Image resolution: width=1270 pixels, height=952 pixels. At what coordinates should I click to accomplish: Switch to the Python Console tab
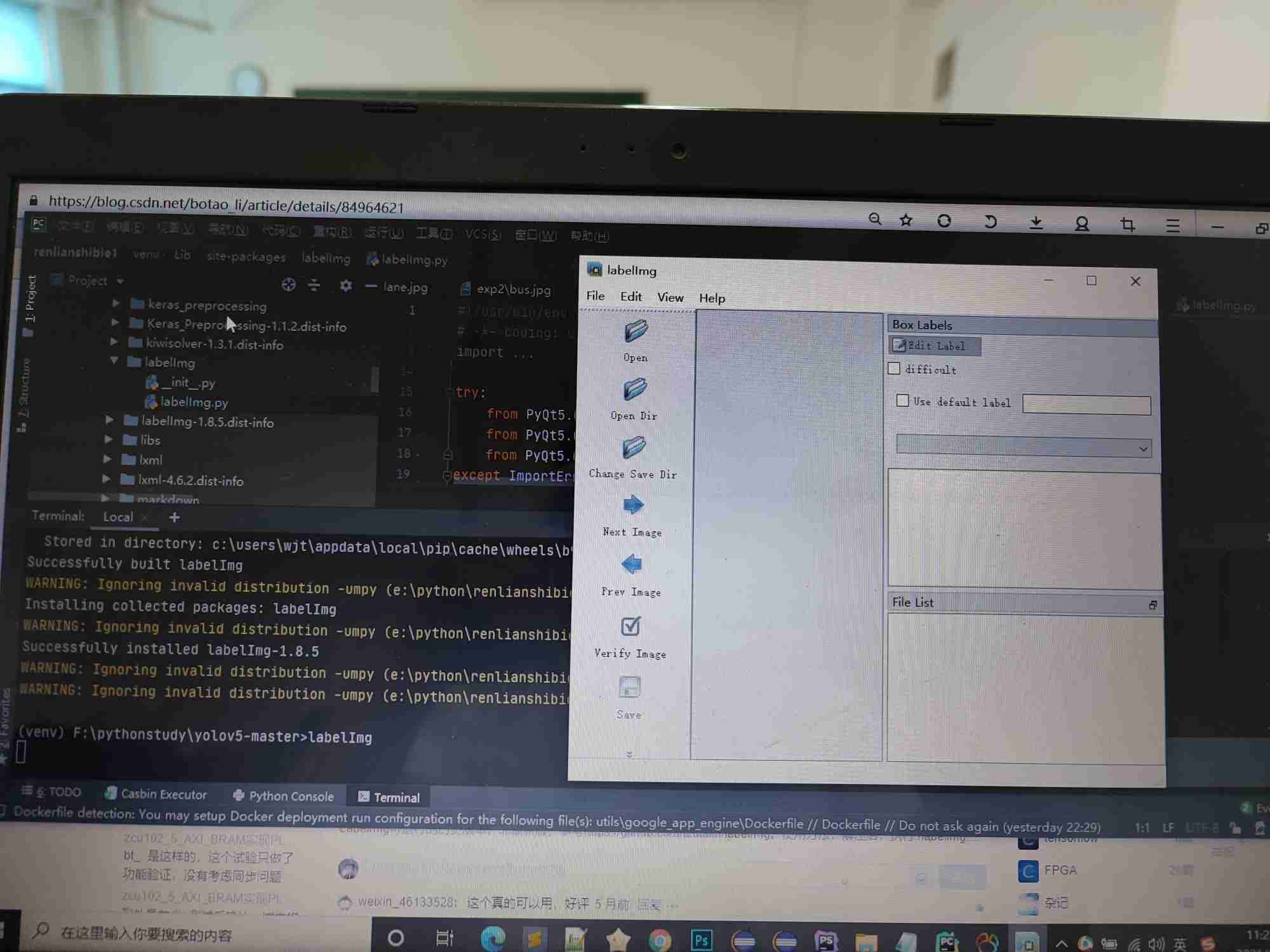(283, 796)
